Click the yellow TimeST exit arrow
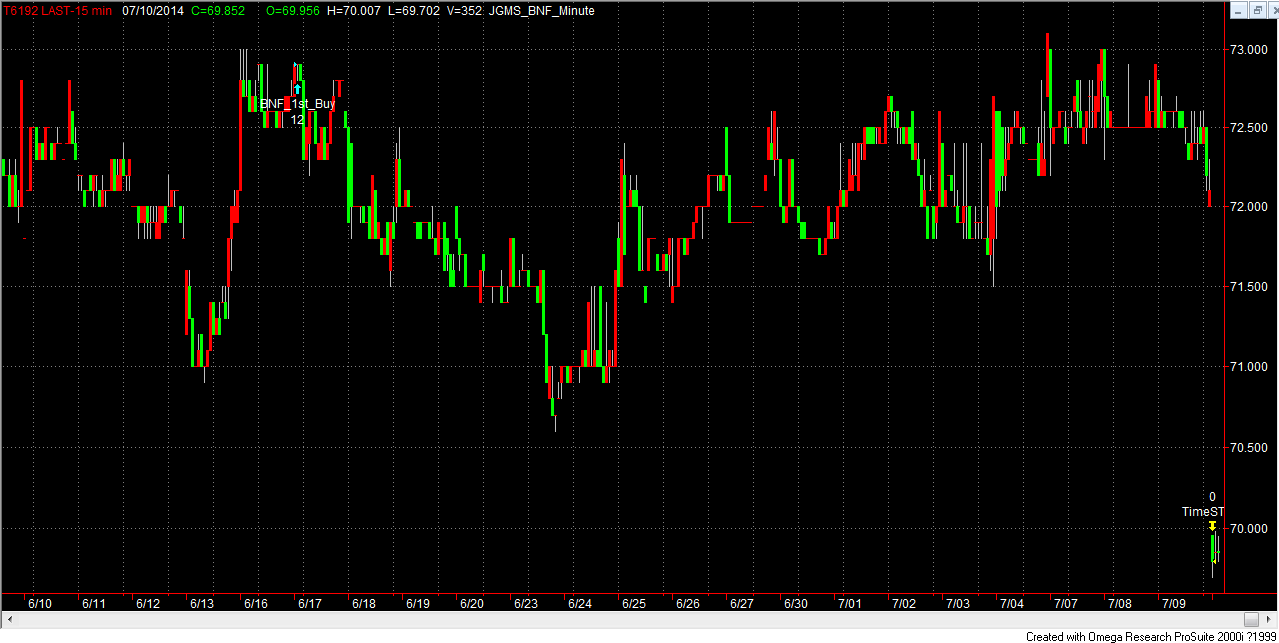This screenshot has width=1279, height=643. [1212, 526]
